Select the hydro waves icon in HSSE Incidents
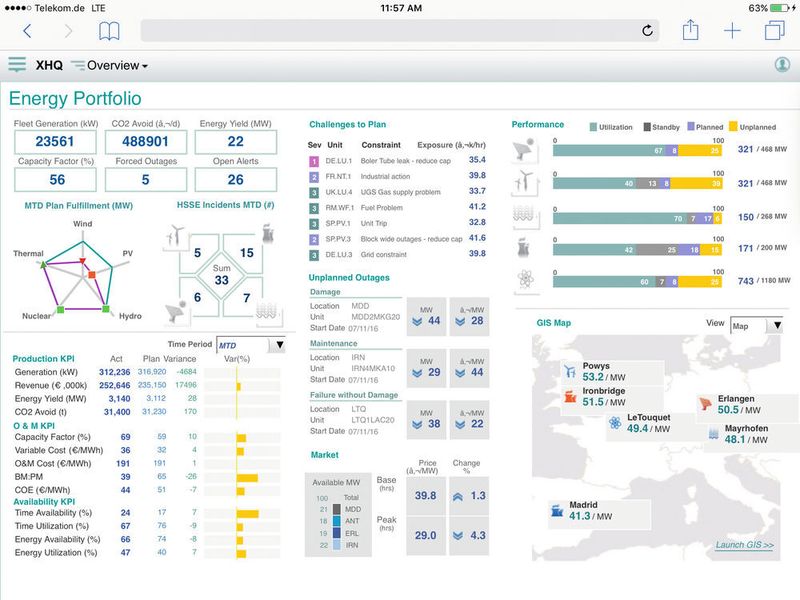 [x=268, y=311]
